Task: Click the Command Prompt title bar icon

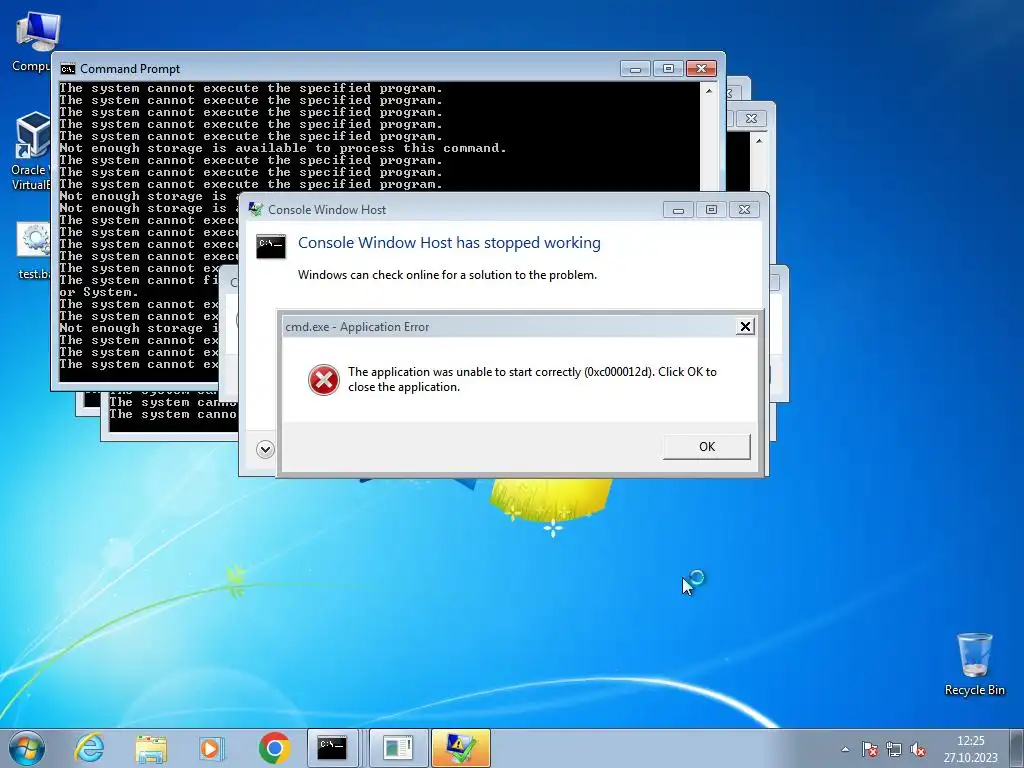Action: point(68,69)
